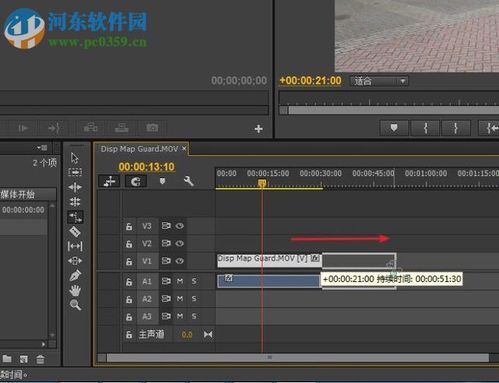The image size is (499, 383).
Task: Toggle sync lock on A2 track
Action: [166, 299]
